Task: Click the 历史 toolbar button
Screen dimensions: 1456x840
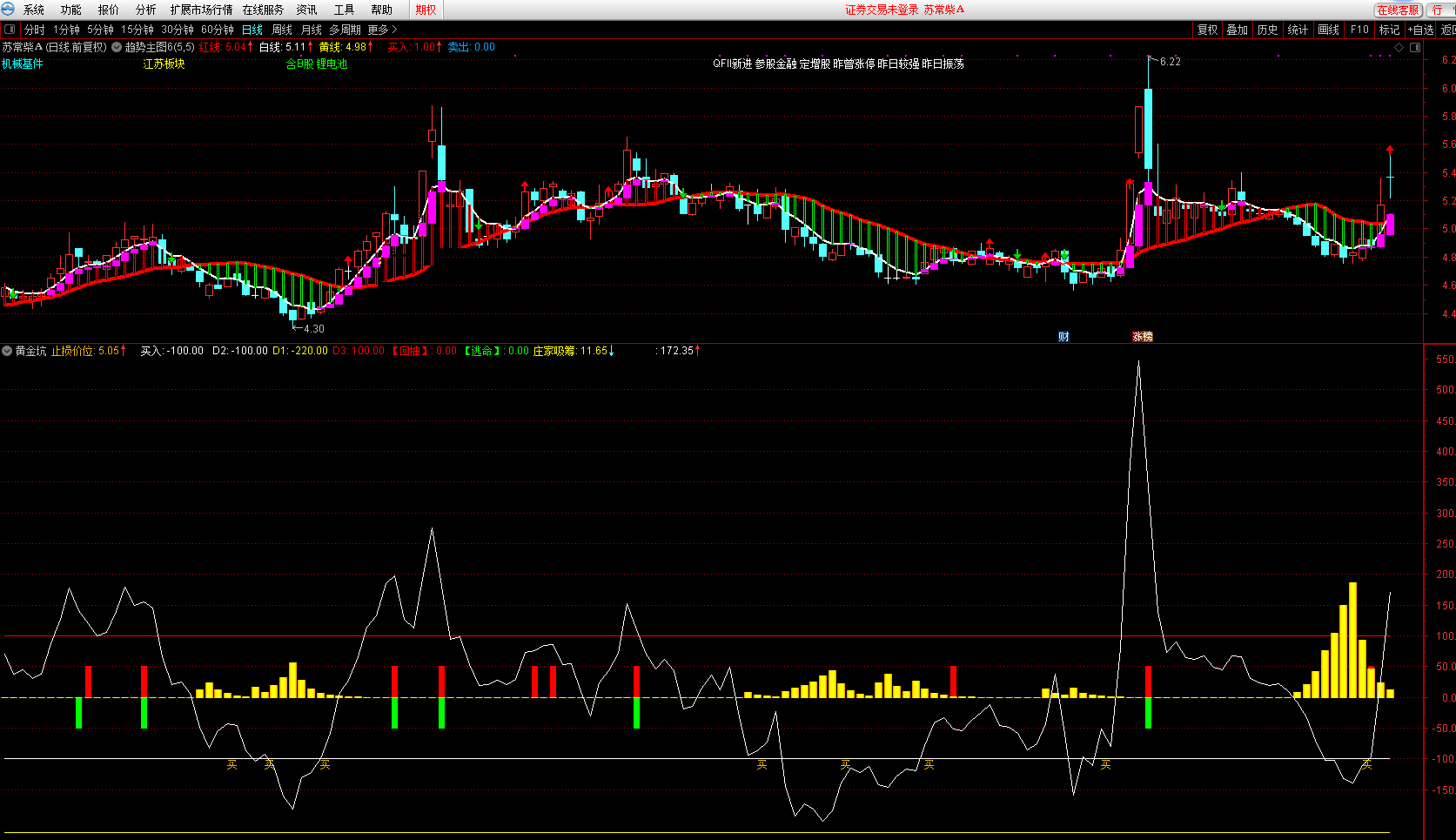Action: click(1268, 30)
